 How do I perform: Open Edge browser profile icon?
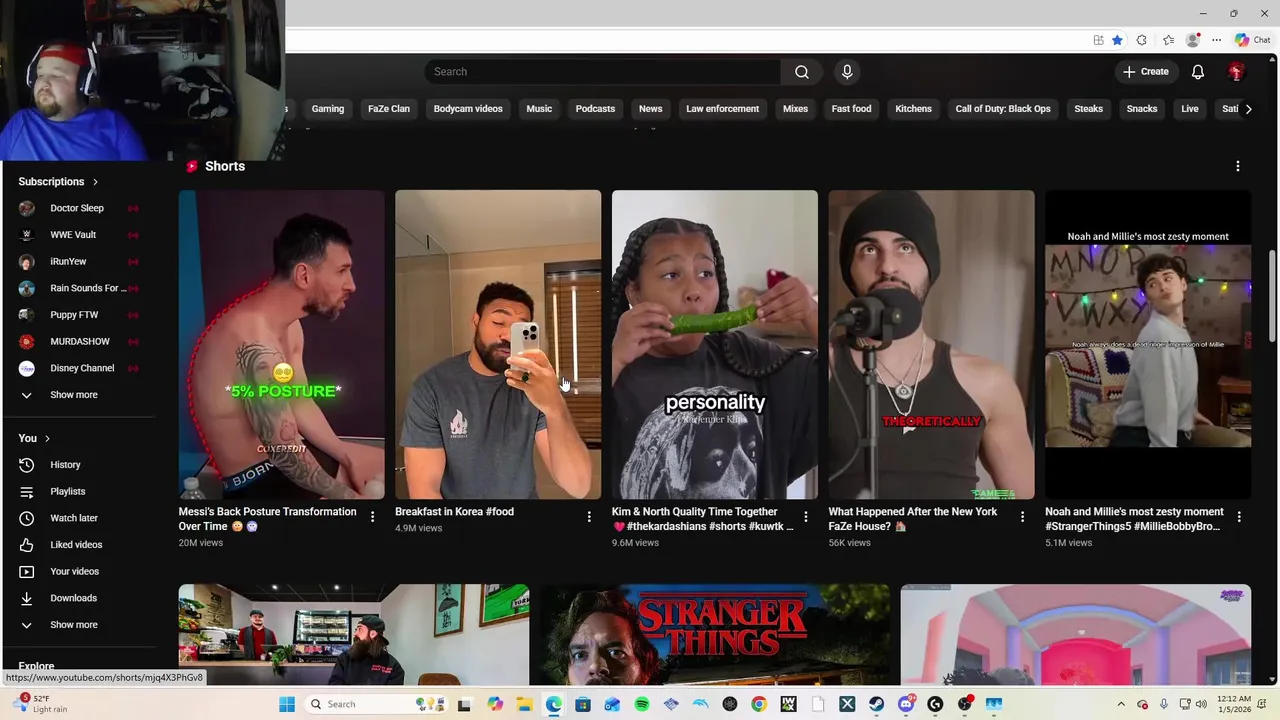coord(1192,40)
